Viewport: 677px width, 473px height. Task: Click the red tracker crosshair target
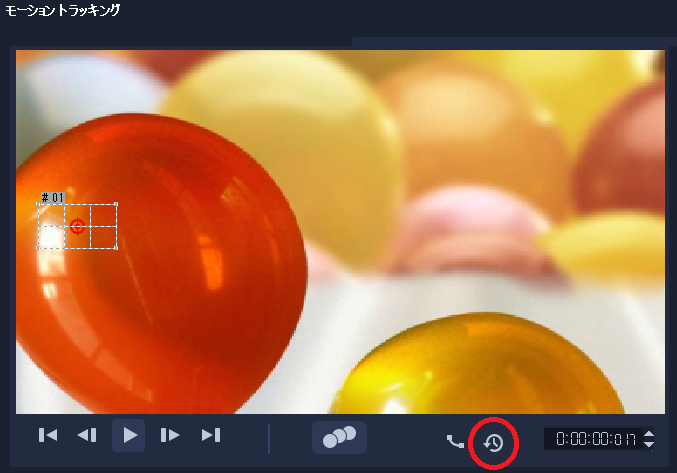click(x=77, y=226)
